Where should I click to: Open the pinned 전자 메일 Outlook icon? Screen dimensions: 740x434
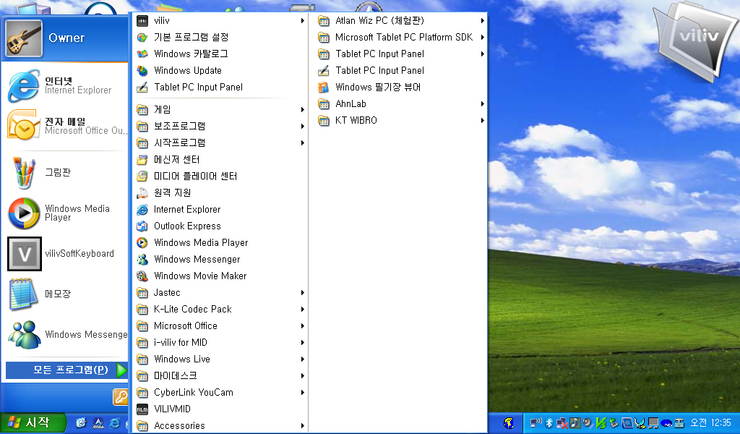pyautogui.click(x=23, y=125)
